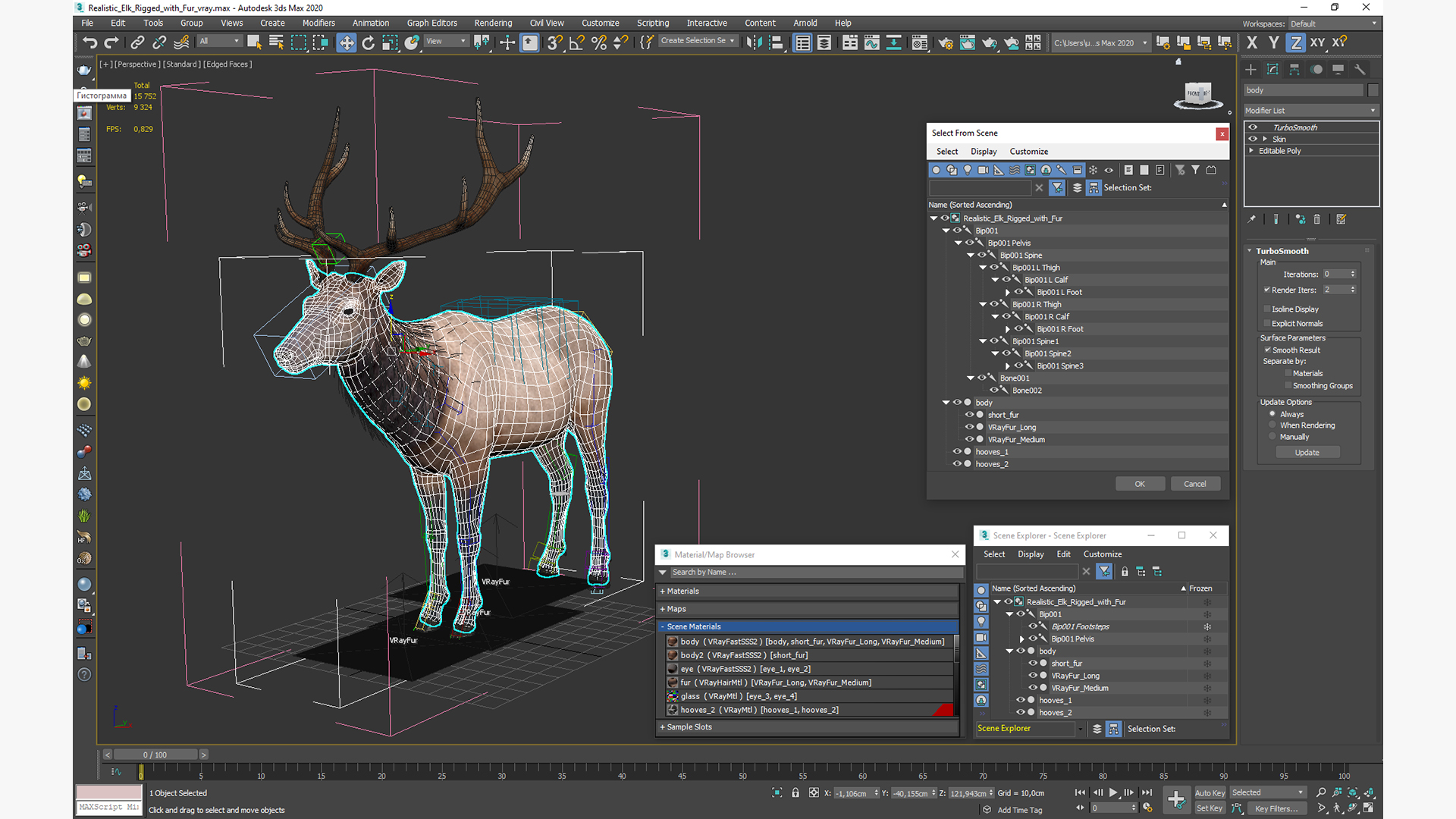Open the Modifiers menu
The width and height of the screenshot is (1456, 819).
pyautogui.click(x=318, y=23)
